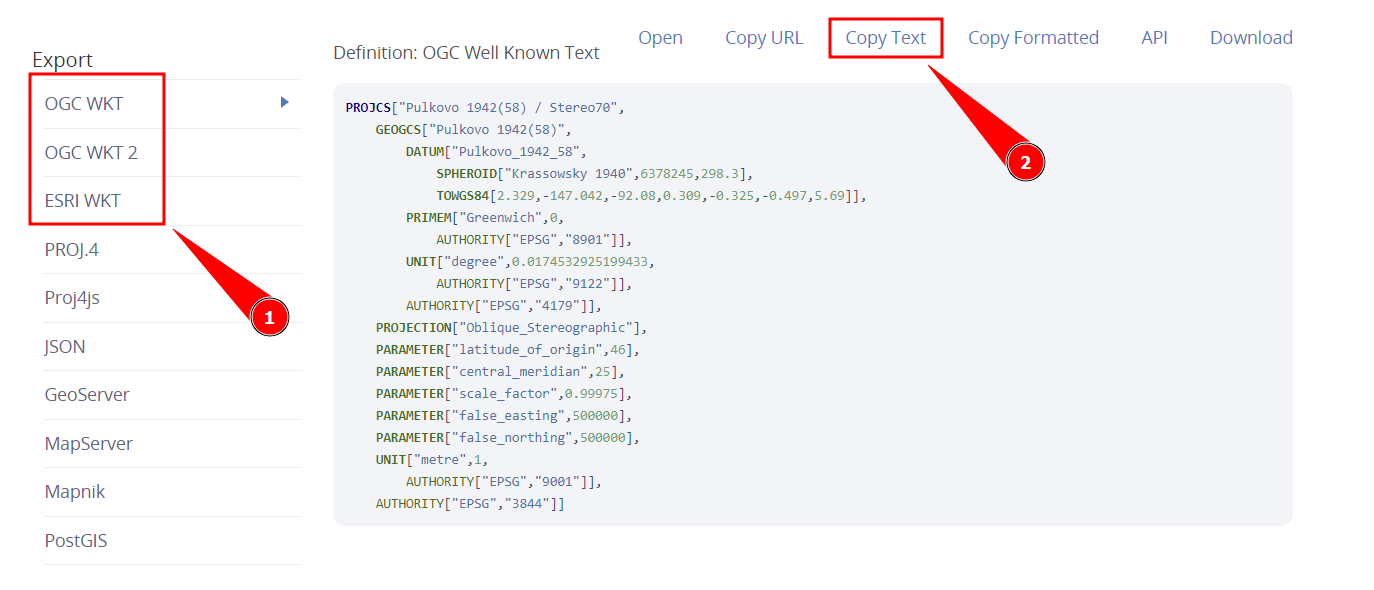
Task: Choose OGC WKT 2 in the export list
Action: (x=91, y=153)
